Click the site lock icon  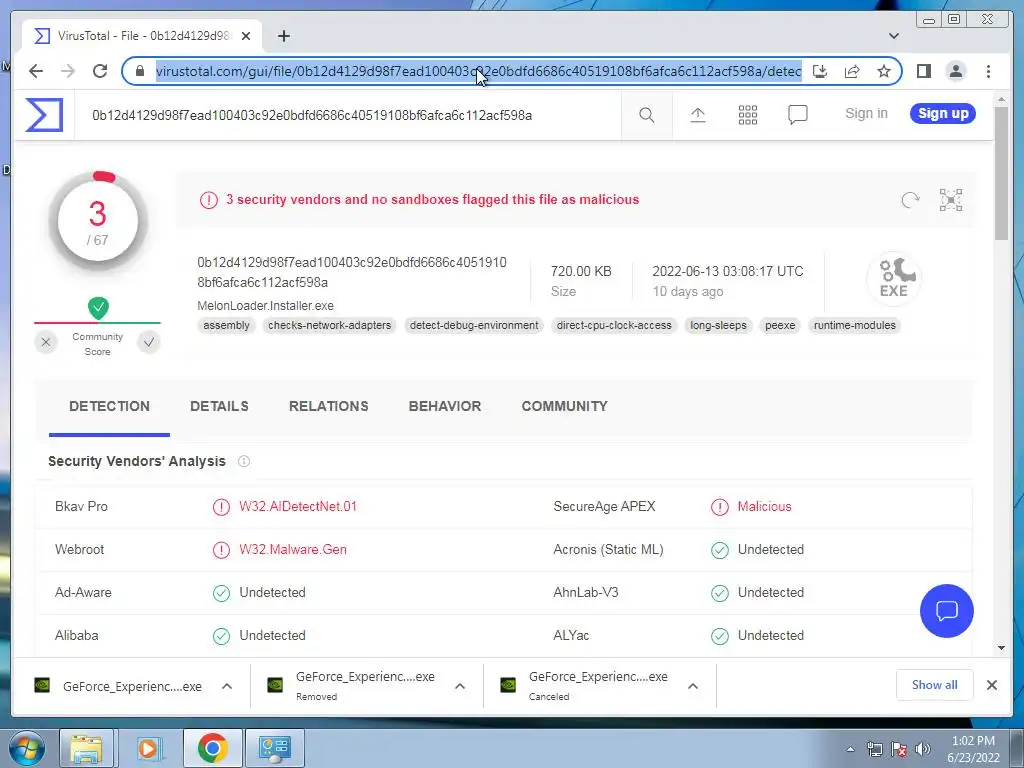[139, 71]
